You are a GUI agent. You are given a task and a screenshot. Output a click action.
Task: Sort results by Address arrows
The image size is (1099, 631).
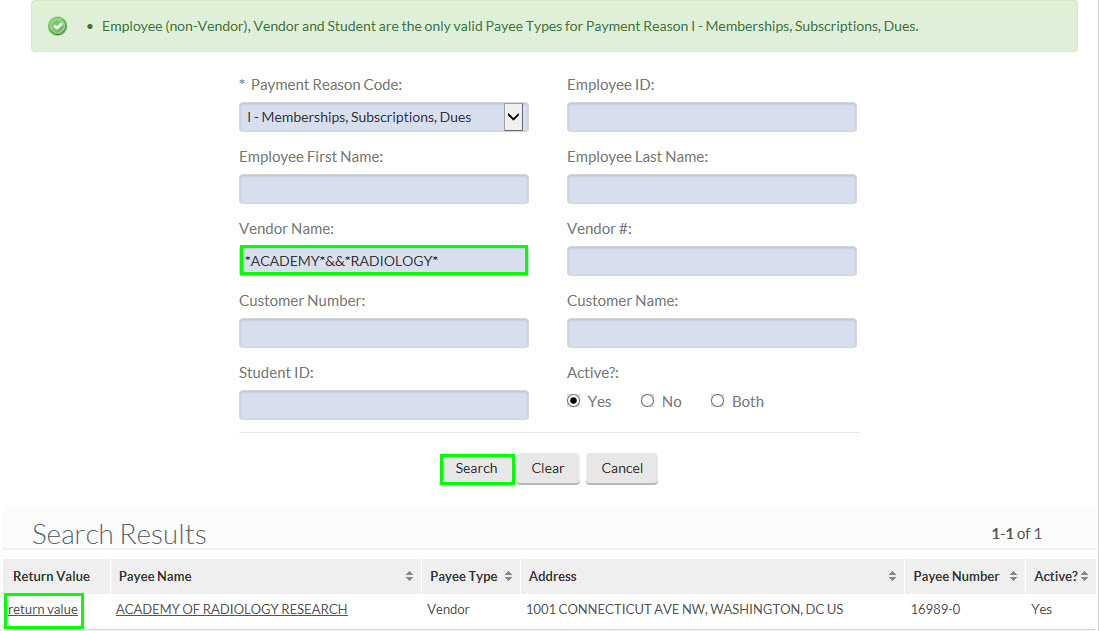892,576
